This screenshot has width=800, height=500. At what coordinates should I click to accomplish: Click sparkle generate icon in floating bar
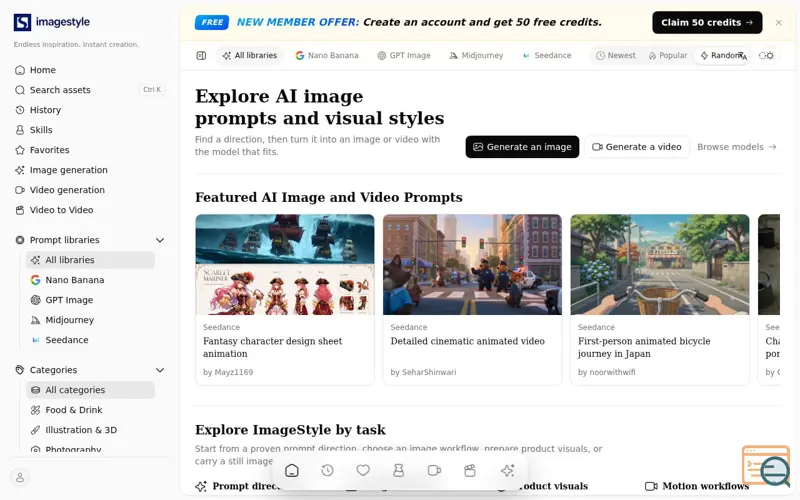(x=508, y=470)
